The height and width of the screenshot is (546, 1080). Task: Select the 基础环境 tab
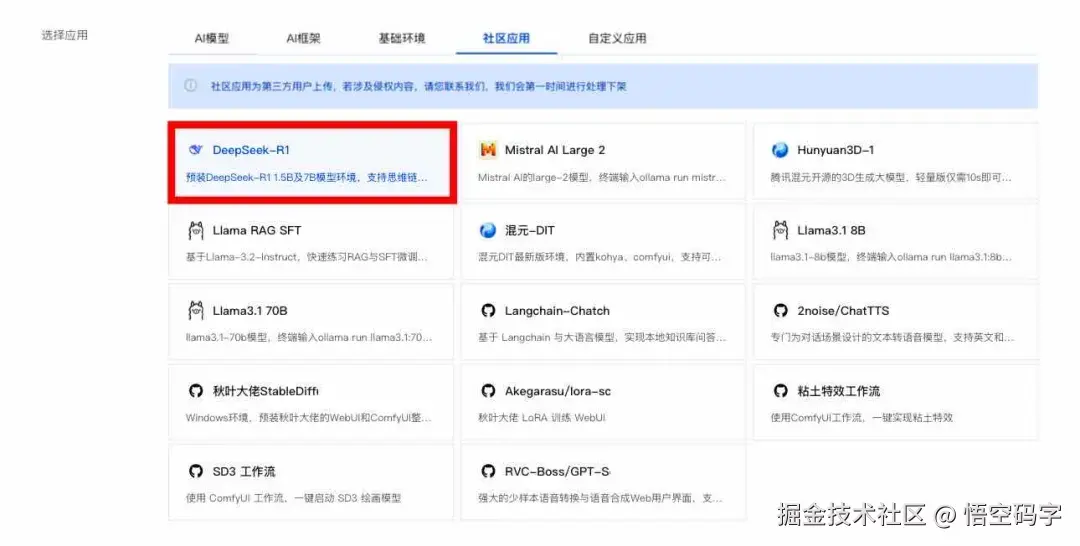click(x=402, y=38)
